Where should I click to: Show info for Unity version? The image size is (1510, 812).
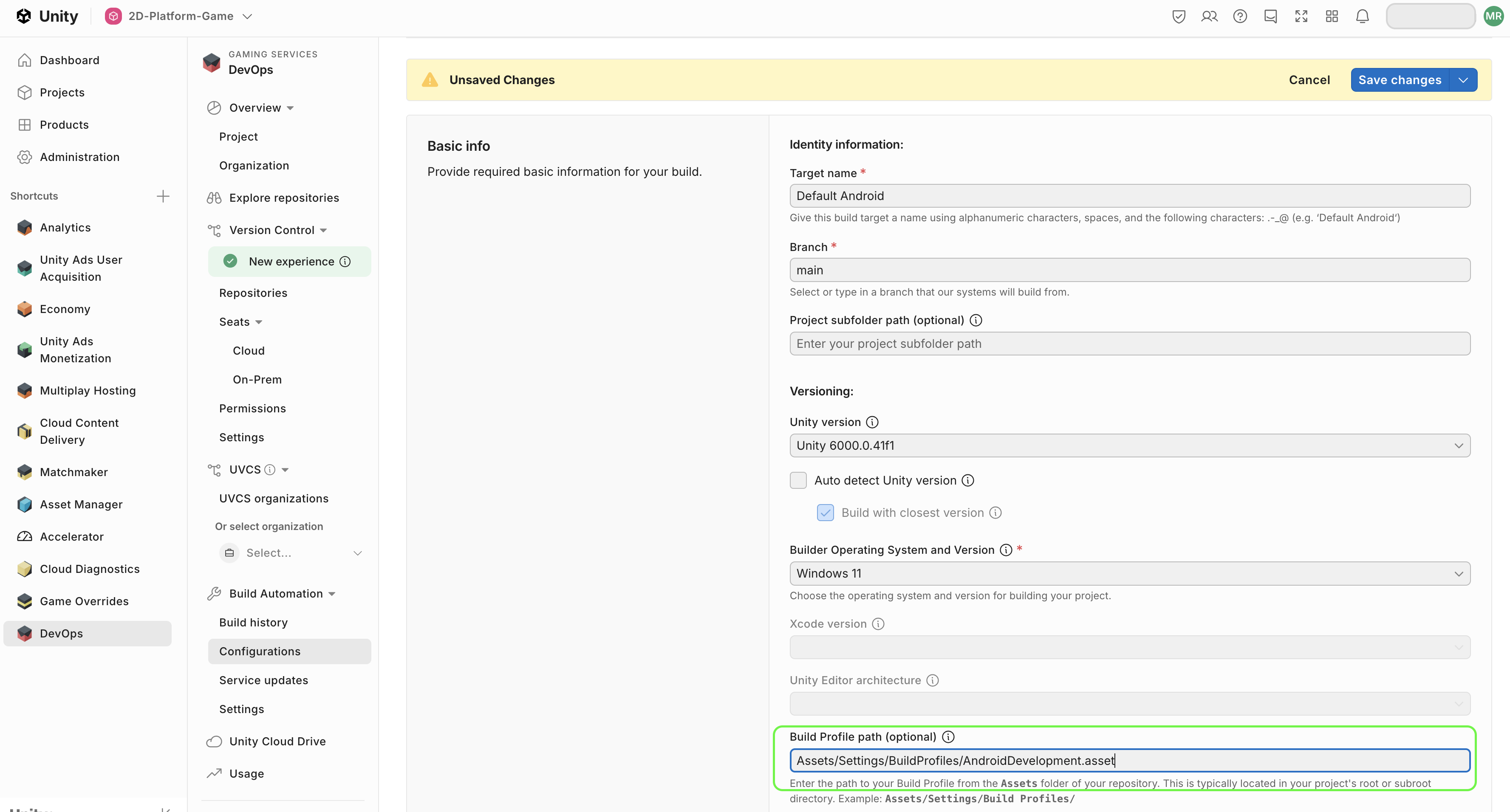click(x=872, y=423)
